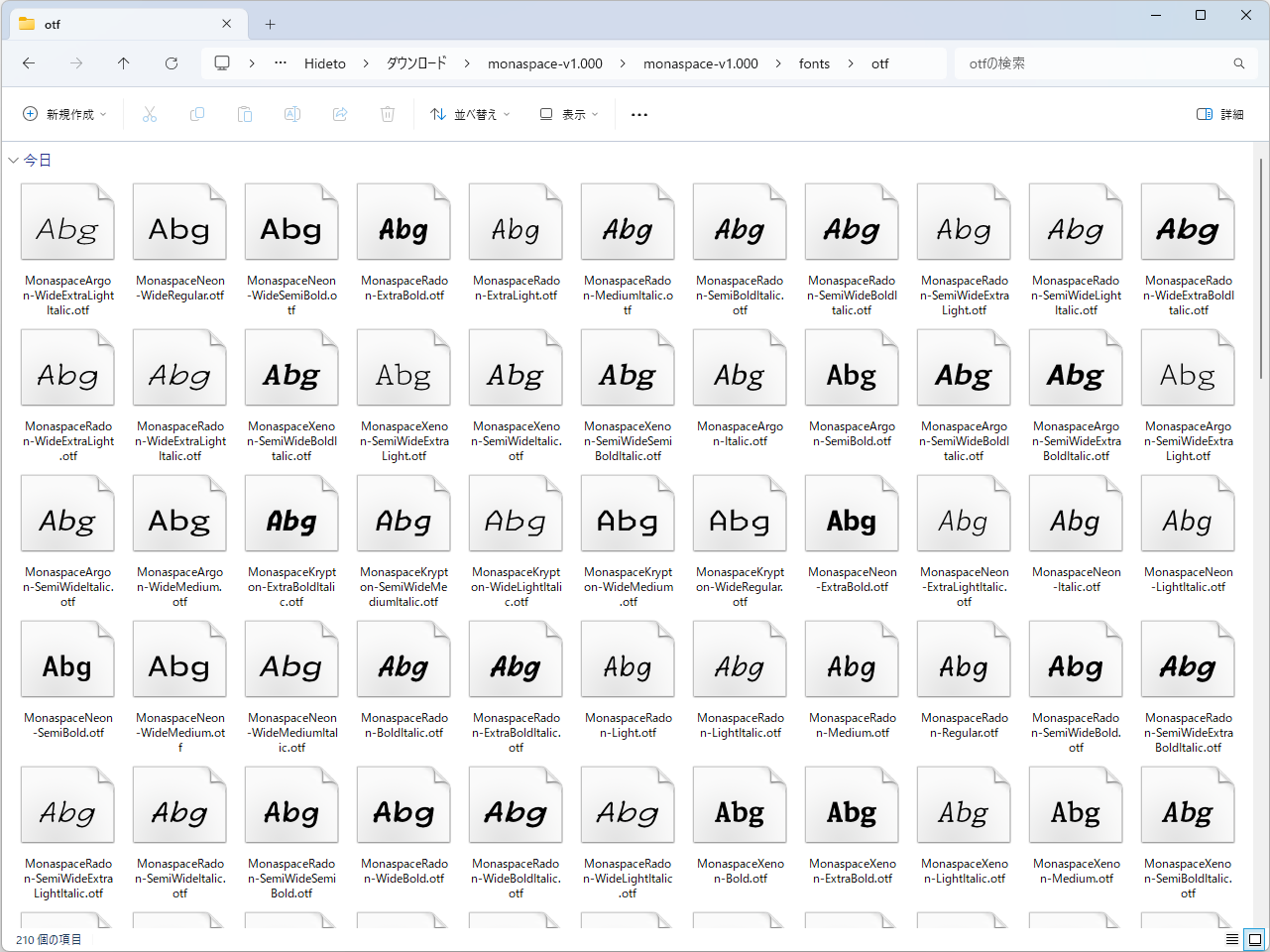The height and width of the screenshot is (952, 1270).
Task: Open a new tab with the plus button
Action: click(269, 24)
